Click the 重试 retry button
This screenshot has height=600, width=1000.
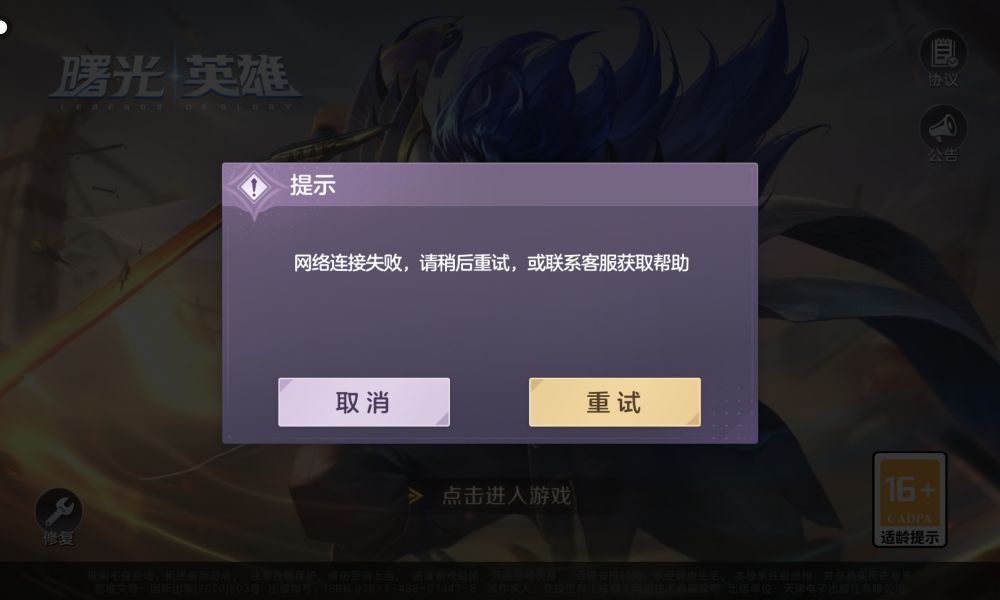(614, 402)
